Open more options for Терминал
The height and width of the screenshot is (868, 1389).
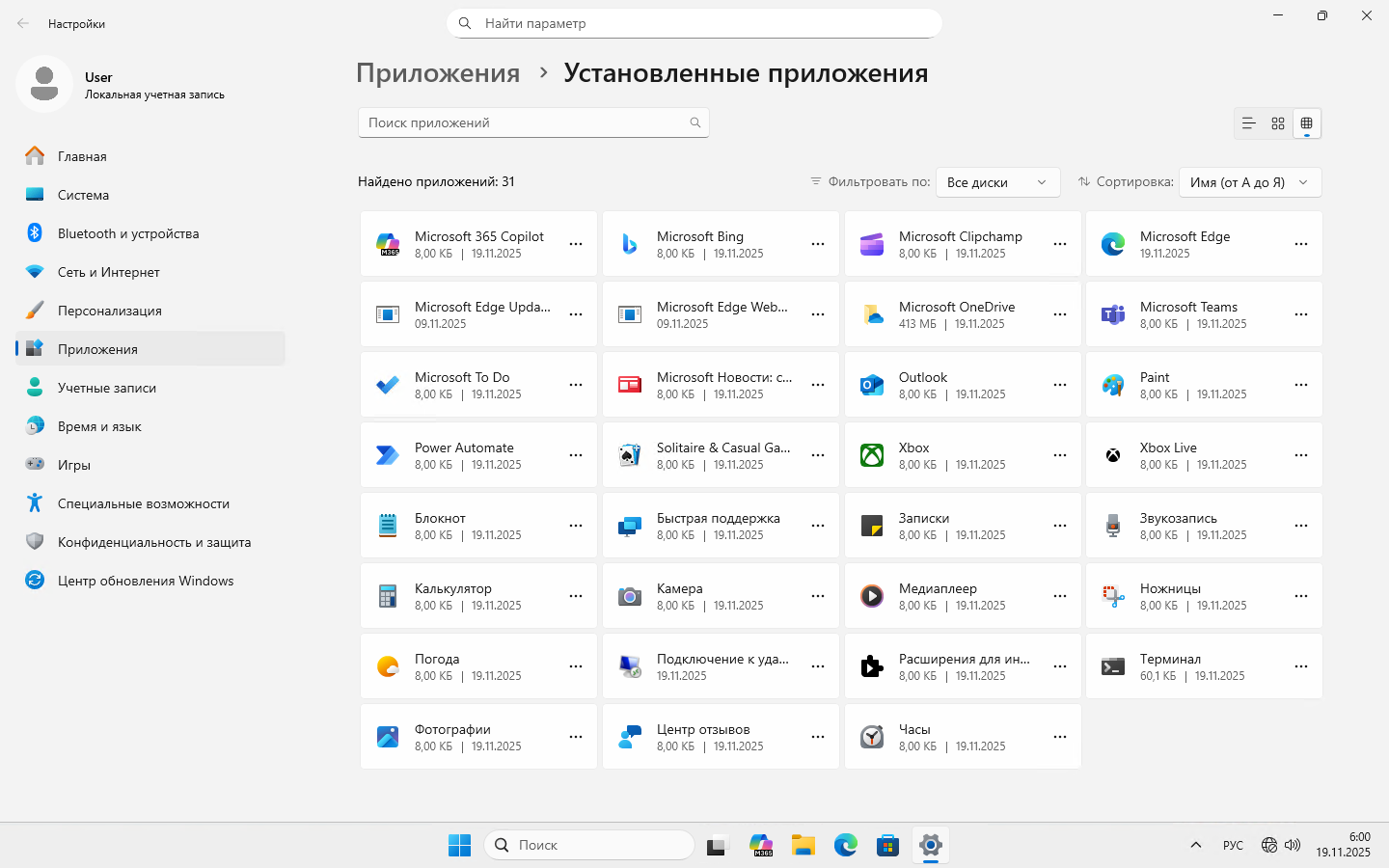pos(1300,666)
